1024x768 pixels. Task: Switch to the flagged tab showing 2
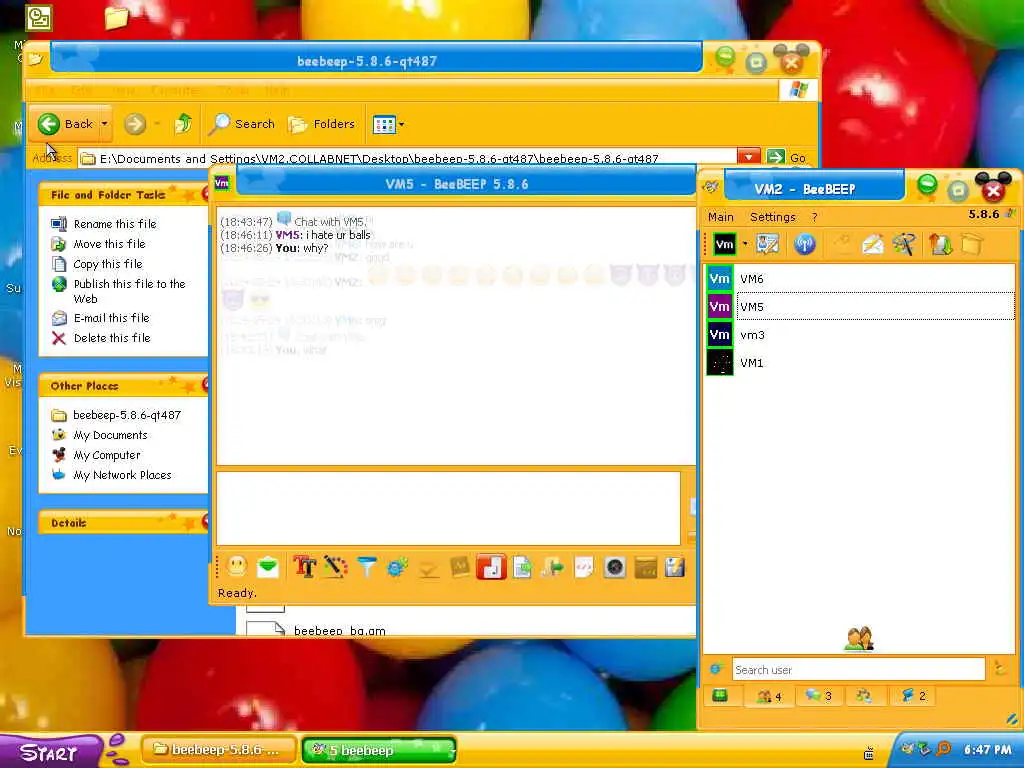pyautogui.click(x=914, y=696)
